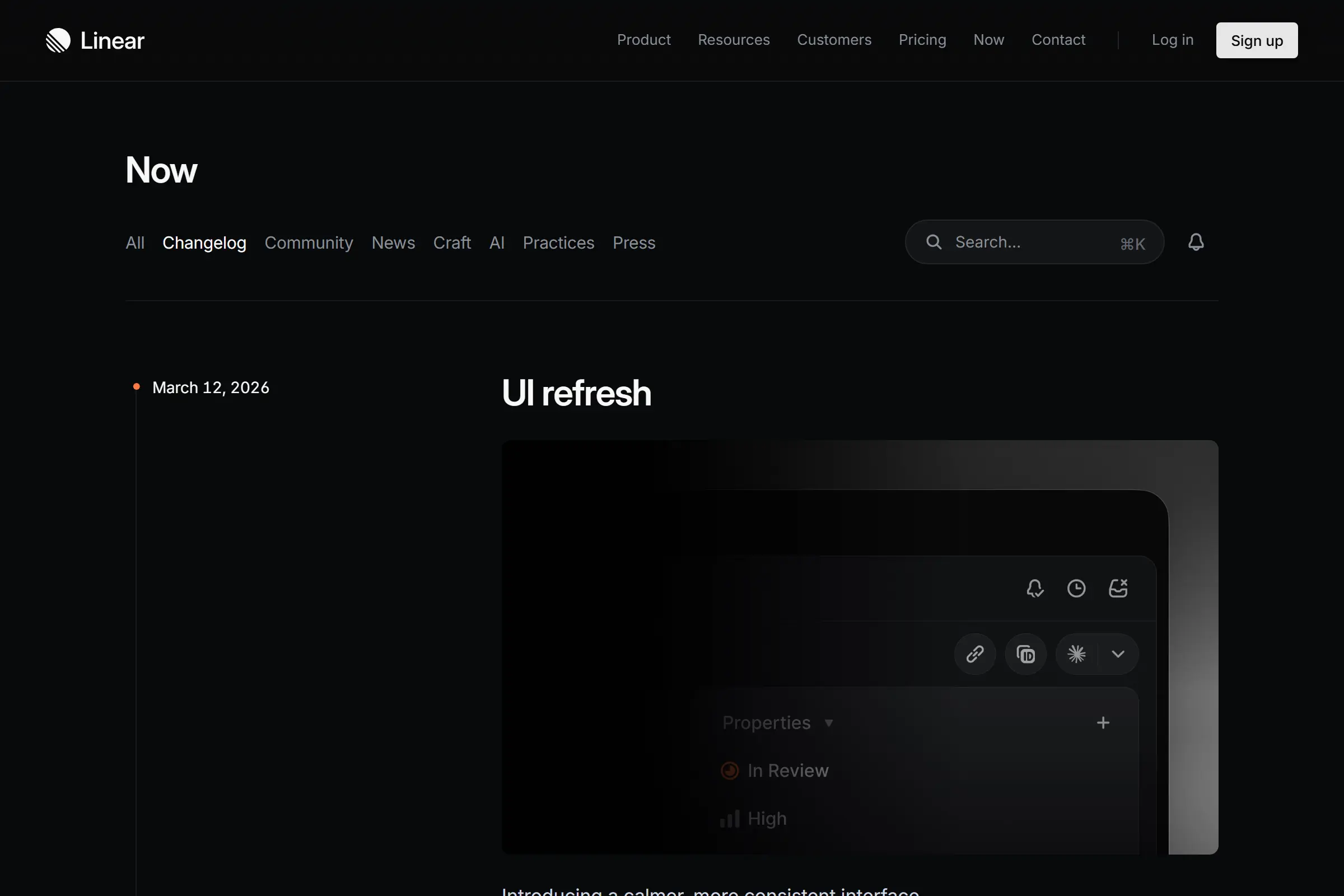Click the Sign up button
1344x896 pixels.
point(1256,40)
